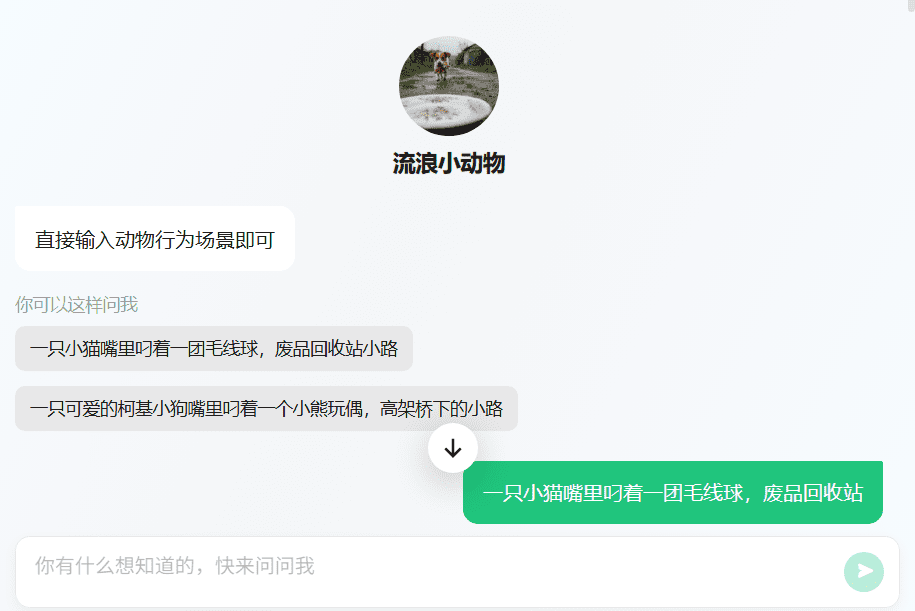This screenshot has width=915, height=611.
Task: Click the greeting bubble 直接输入动物行为场景即可
Action: point(155,239)
